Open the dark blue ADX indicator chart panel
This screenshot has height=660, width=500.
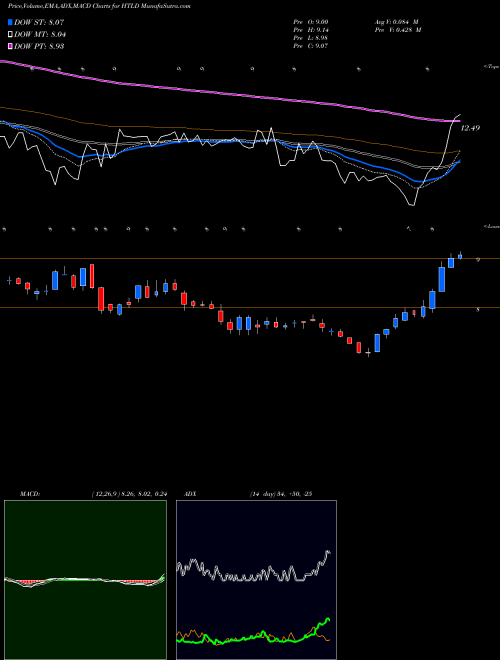(256, 580)
